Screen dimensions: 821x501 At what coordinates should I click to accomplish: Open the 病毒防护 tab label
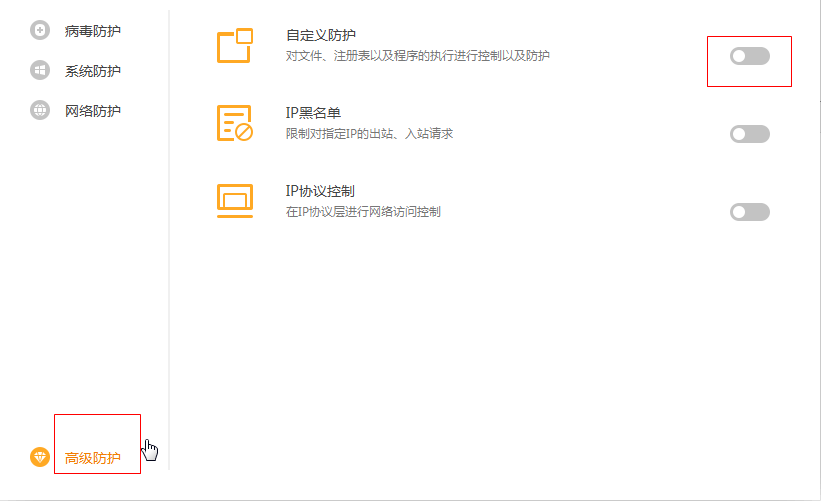click(x=93, y=31)
